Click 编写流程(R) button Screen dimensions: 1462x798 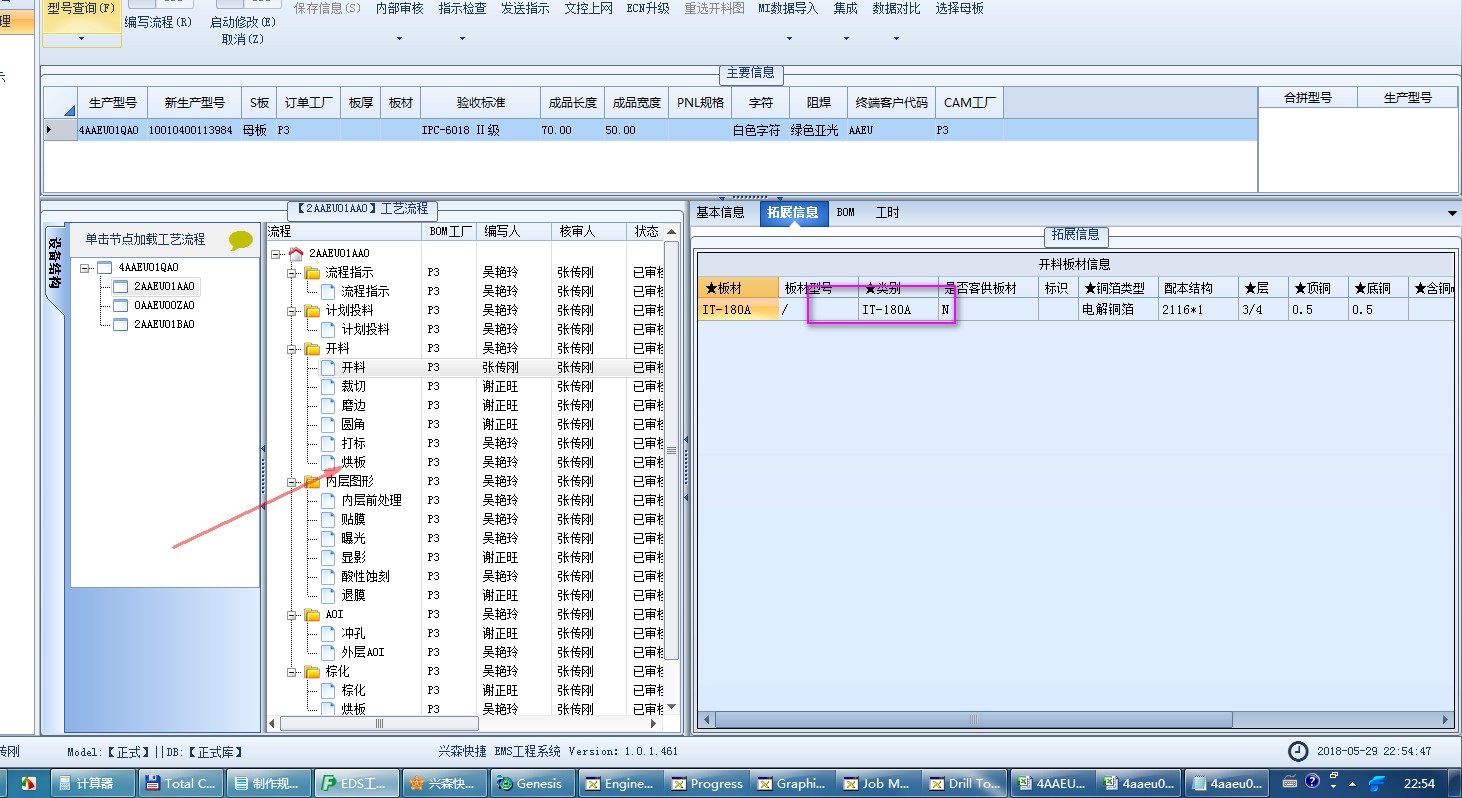[x=159, y=22]
